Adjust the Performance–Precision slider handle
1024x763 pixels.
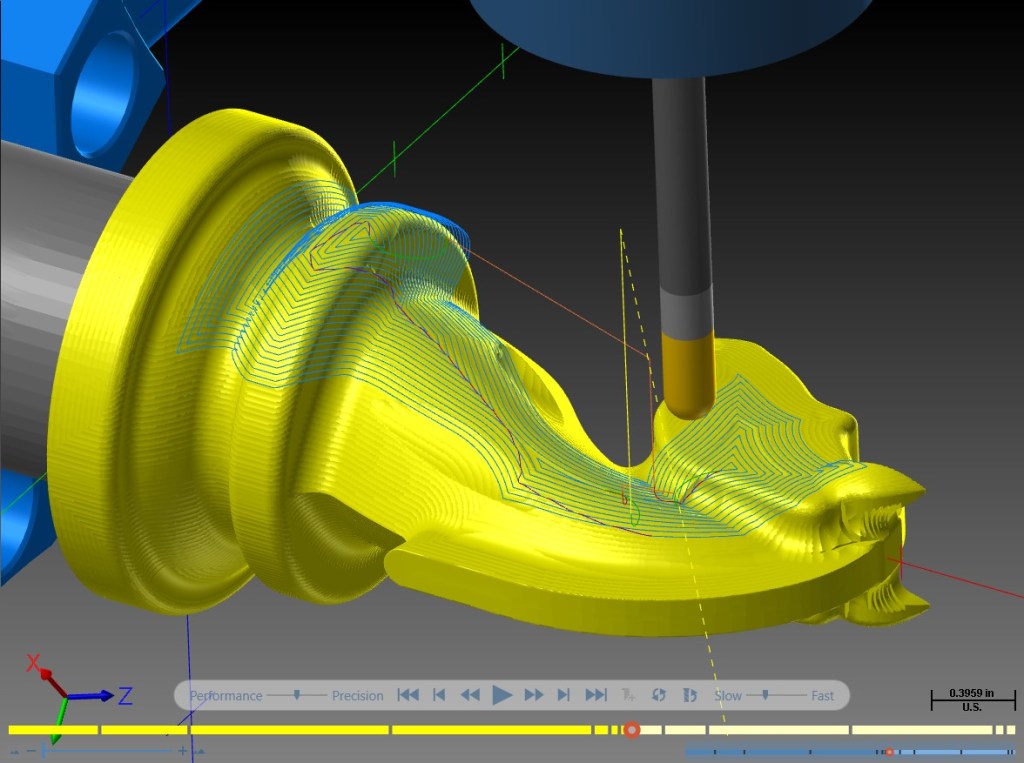pyautogui.click(x=296, y=695)
